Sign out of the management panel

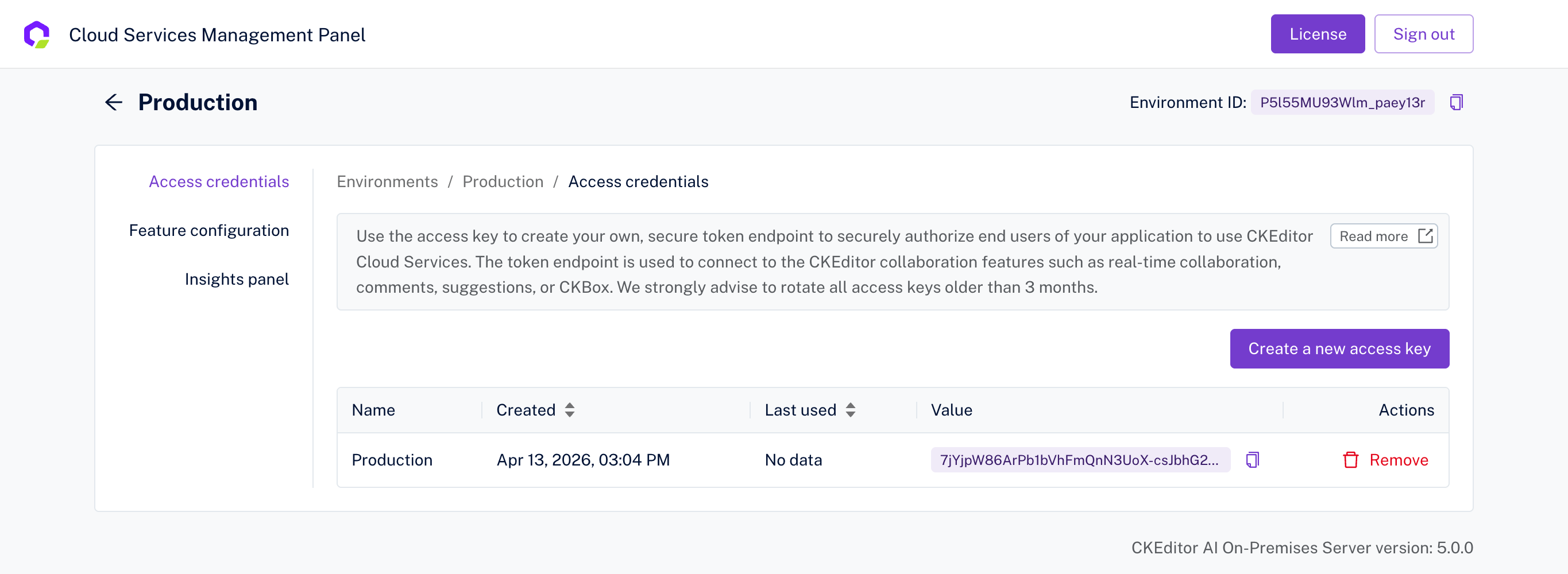click(1424, 33)
